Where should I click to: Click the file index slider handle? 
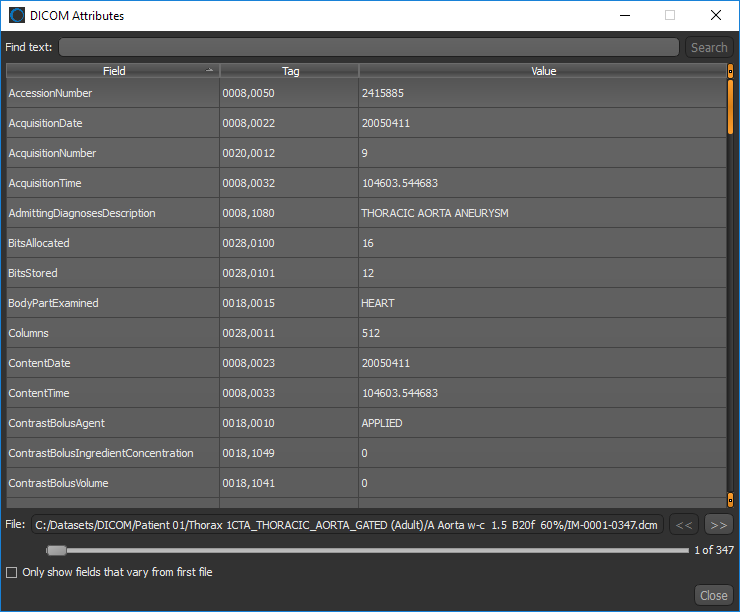coord(57,550)
